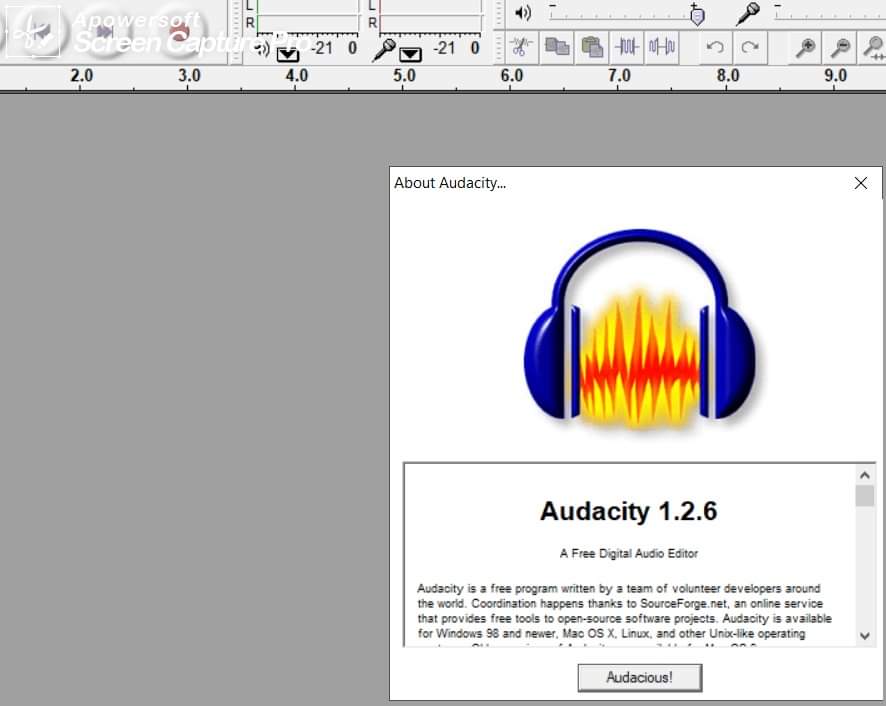Click timeline ruler at 3.0 seconds

tap(189, 76)
